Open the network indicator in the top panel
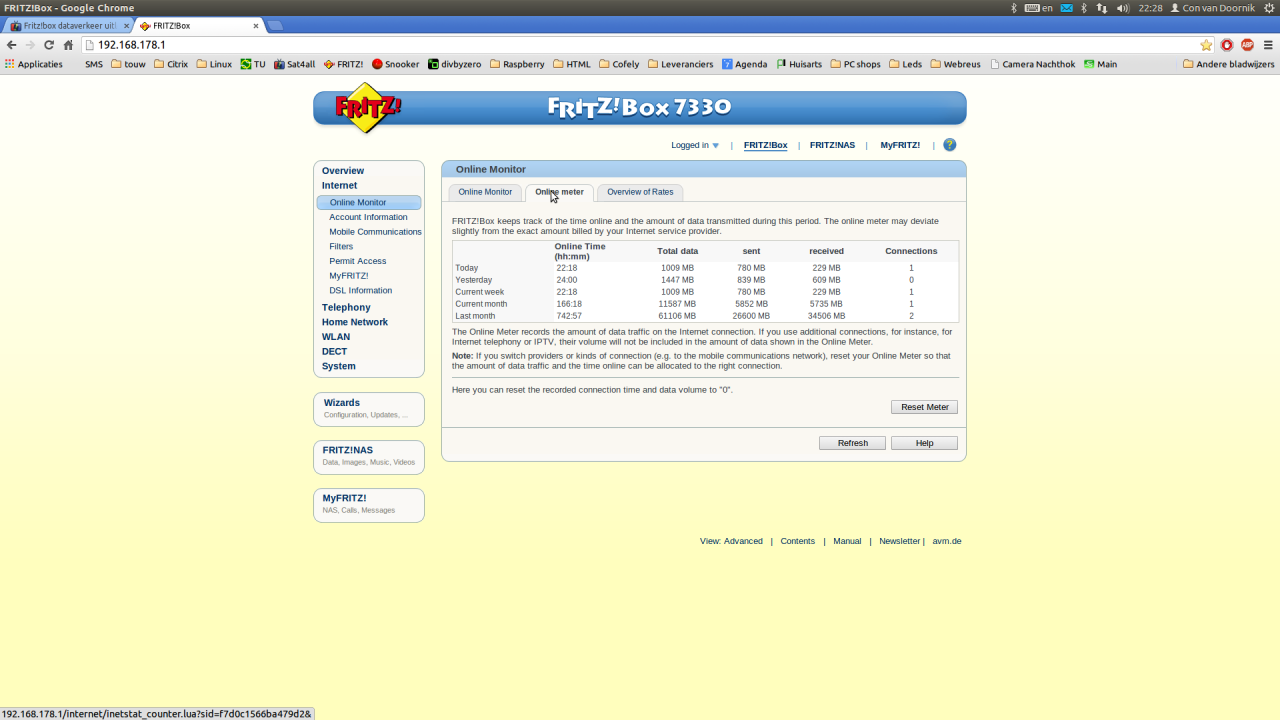 tap(1102, 8)
